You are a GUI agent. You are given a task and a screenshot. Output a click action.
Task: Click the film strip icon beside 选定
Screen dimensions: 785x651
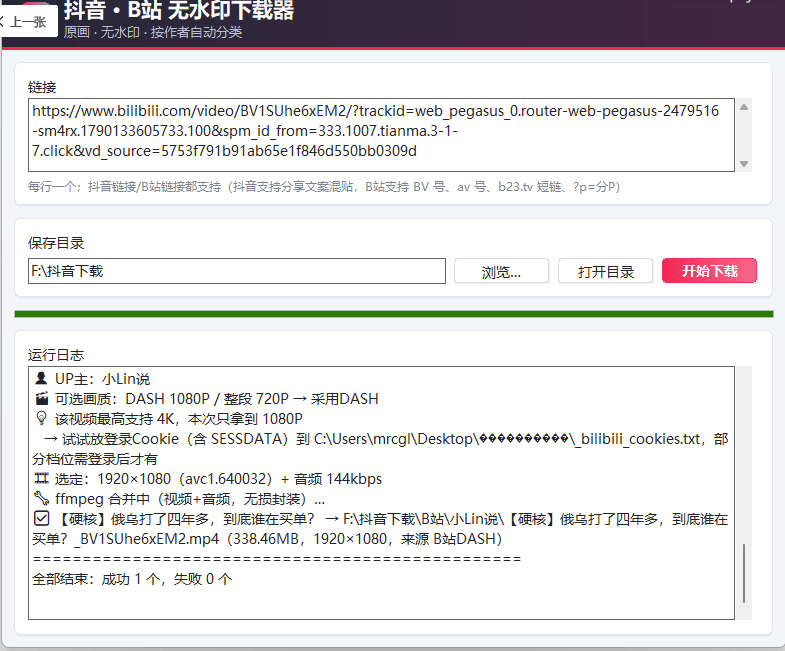pos(42,478)
